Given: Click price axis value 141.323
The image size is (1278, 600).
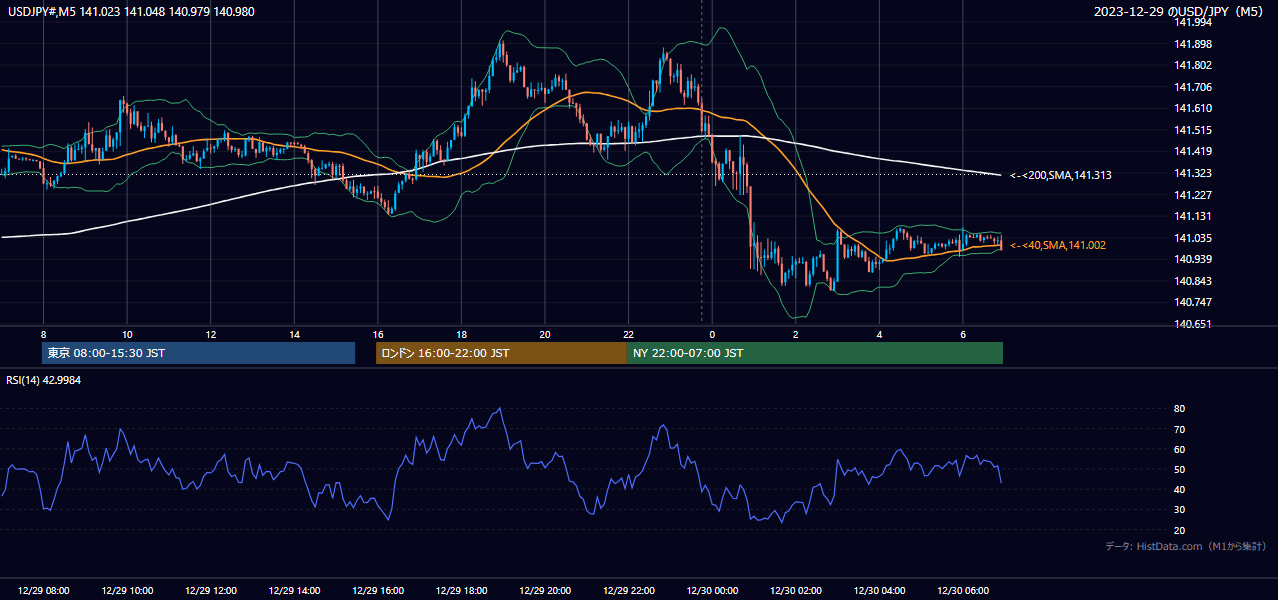Looking at the screenshot, I should pyautogui.click(x=1193, y=173).
